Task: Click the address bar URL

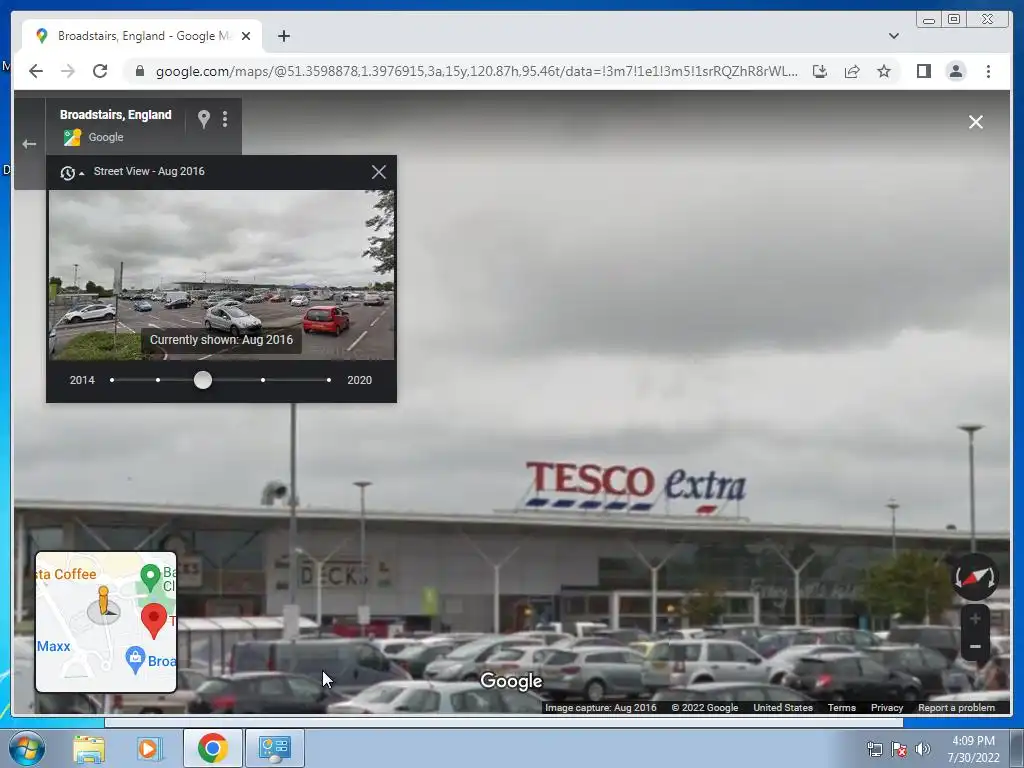Action: pyautogui.click(x=477, y=71)
